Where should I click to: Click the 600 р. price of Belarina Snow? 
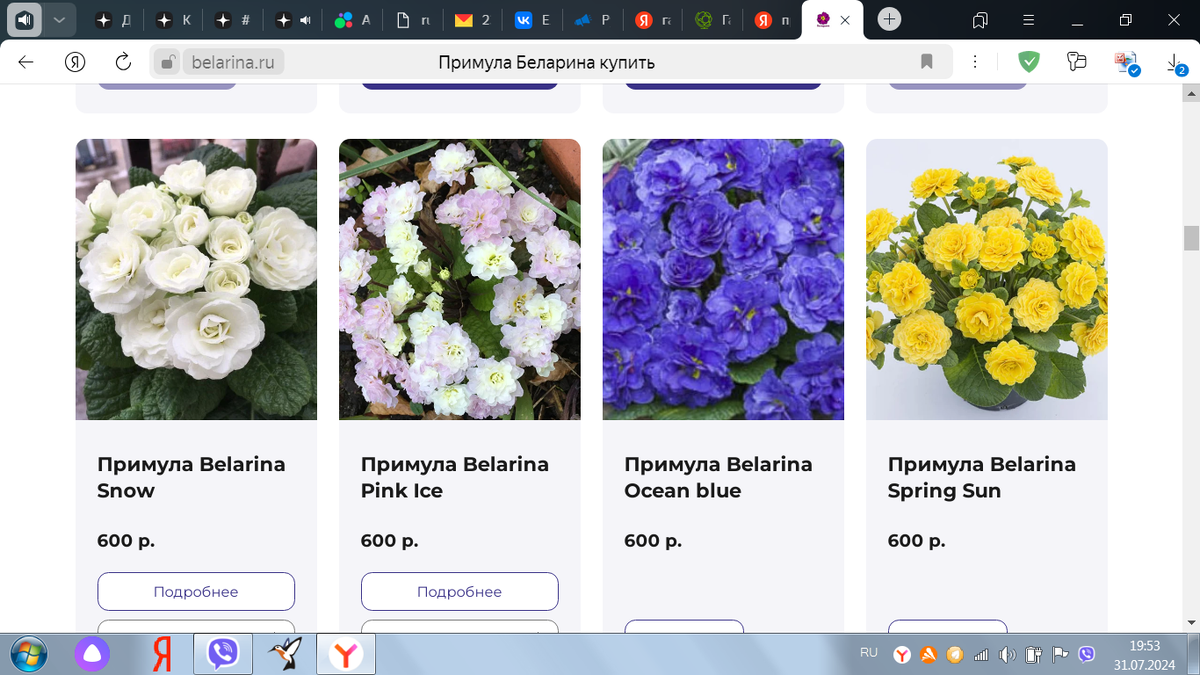click(126, 541)
